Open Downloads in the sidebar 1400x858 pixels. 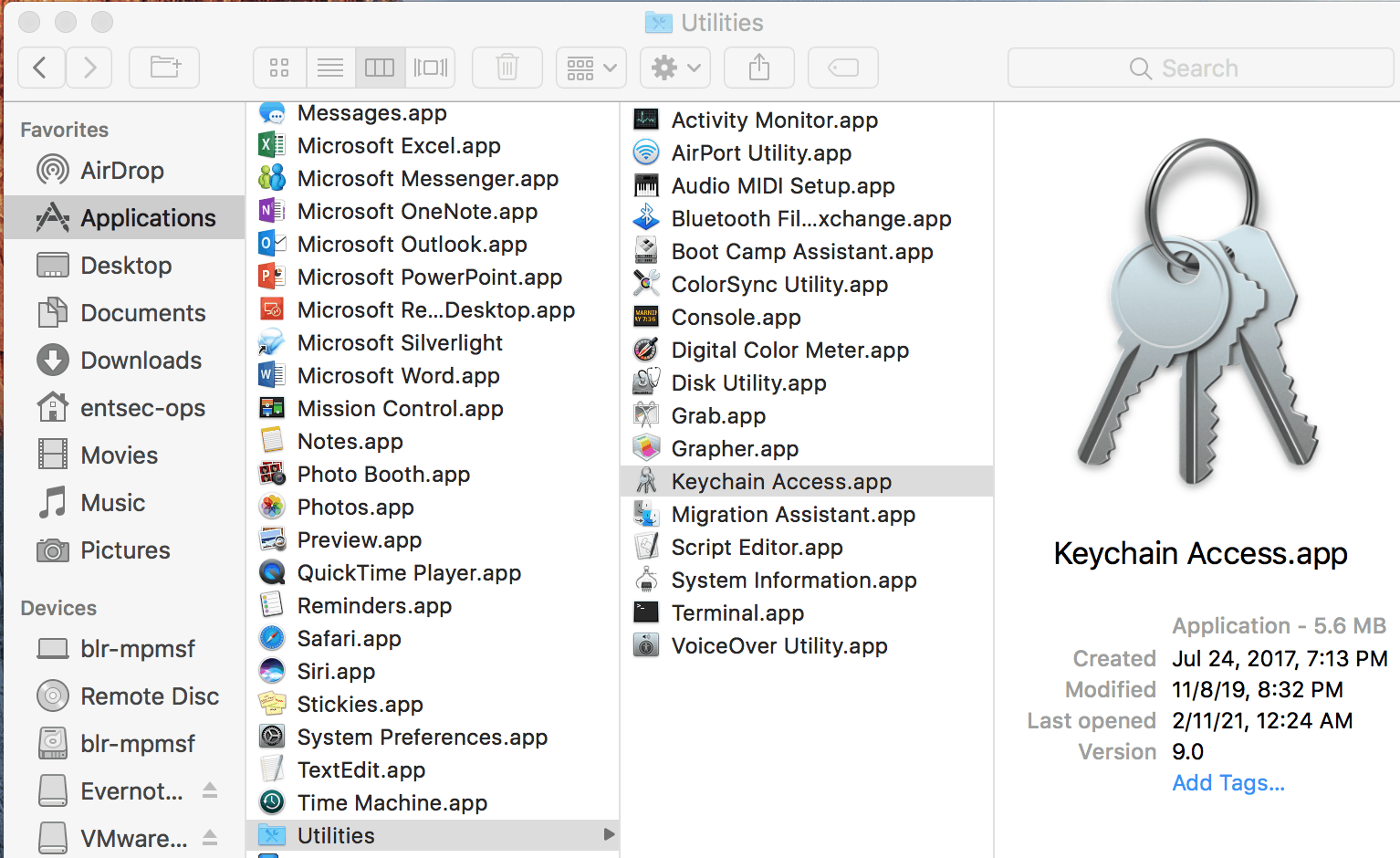[x=123, y=361]
